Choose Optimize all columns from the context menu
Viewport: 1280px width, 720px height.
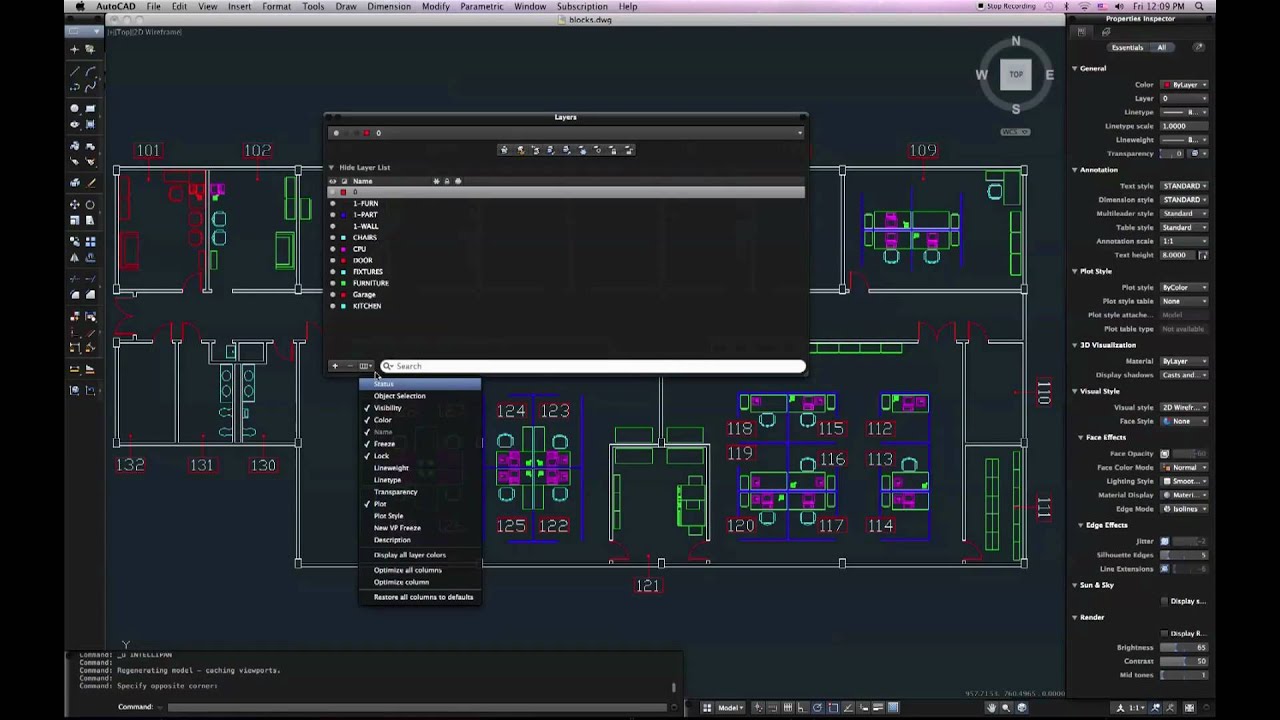click(407, 570)
